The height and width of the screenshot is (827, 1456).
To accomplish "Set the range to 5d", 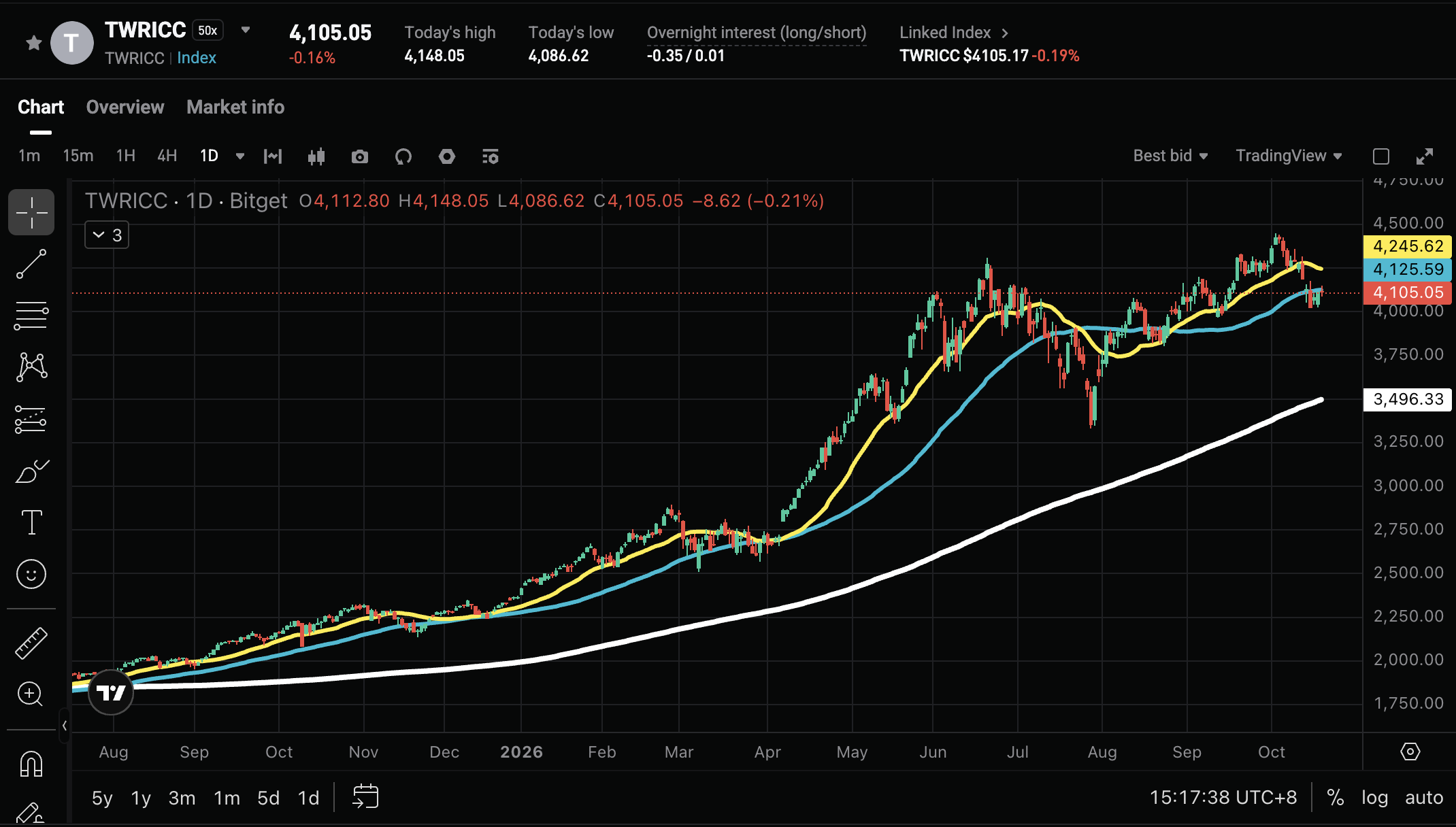I will tap(268, 798).
